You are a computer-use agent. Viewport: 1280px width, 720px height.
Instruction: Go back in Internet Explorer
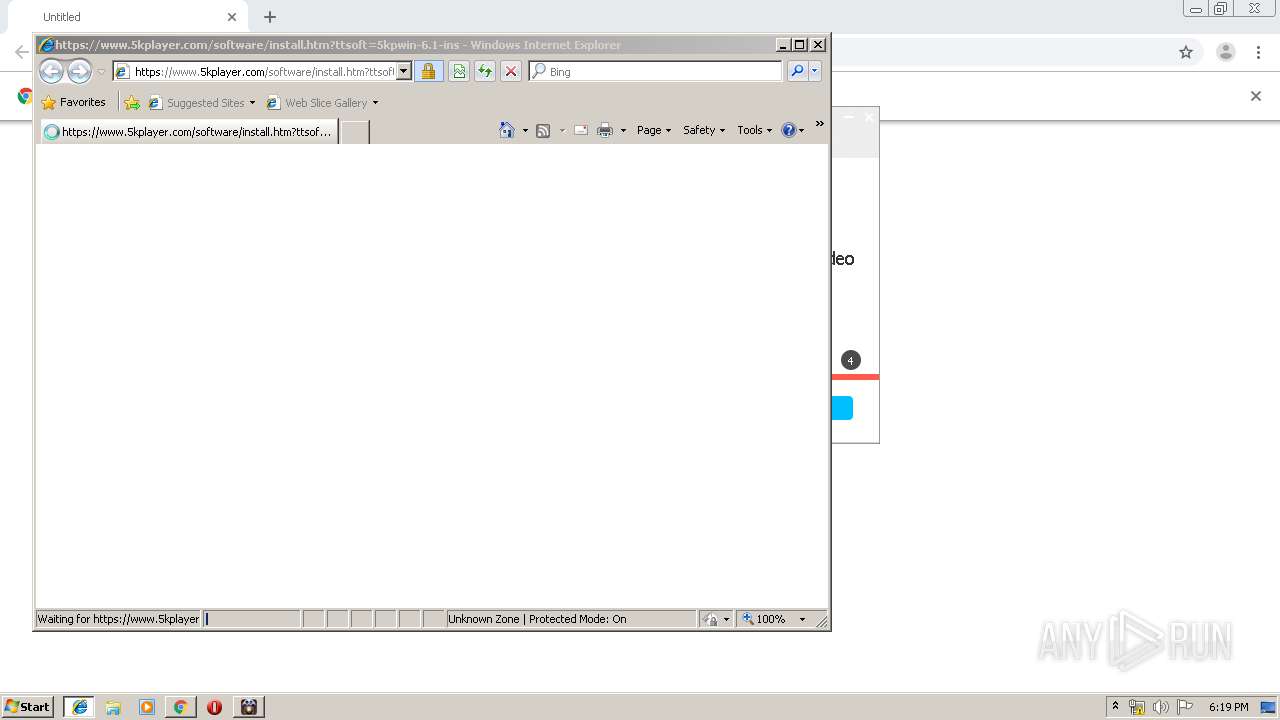click(51, 71)
